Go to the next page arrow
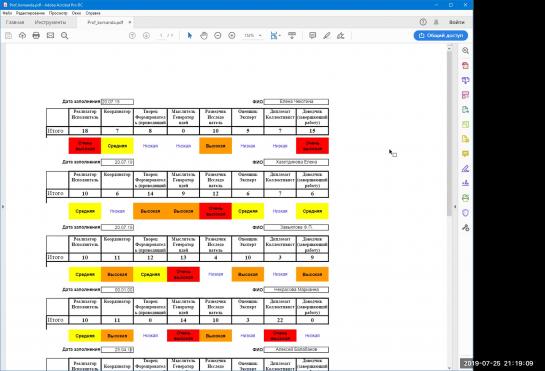This screenshot has height=371, width=545. click(146, 35)
